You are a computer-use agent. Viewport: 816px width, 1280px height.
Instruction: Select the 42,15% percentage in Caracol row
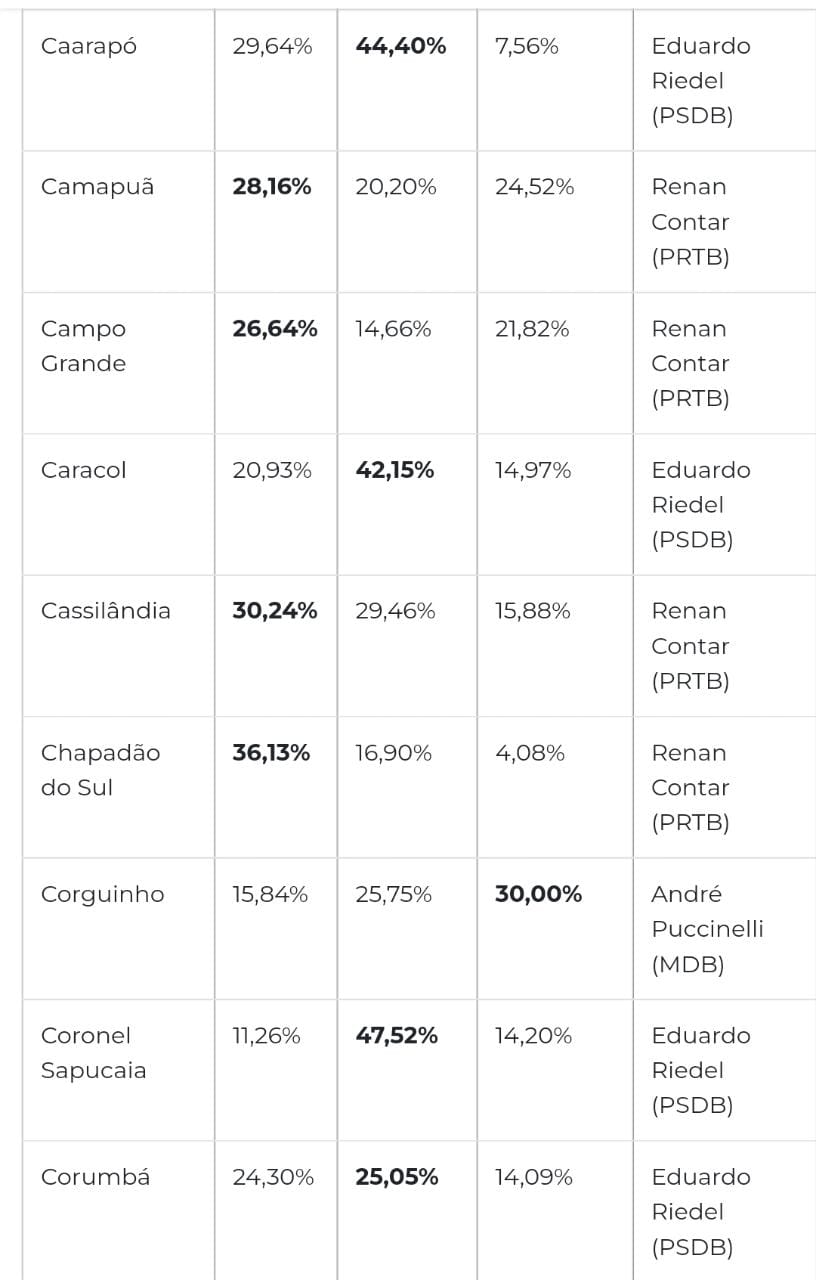click(x=395, y=470)
